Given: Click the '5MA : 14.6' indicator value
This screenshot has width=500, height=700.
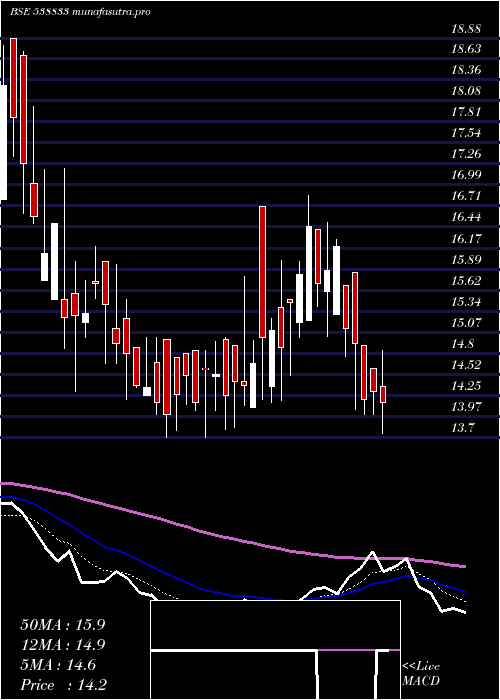Looking at the screenshot, I should pos(58,665).
